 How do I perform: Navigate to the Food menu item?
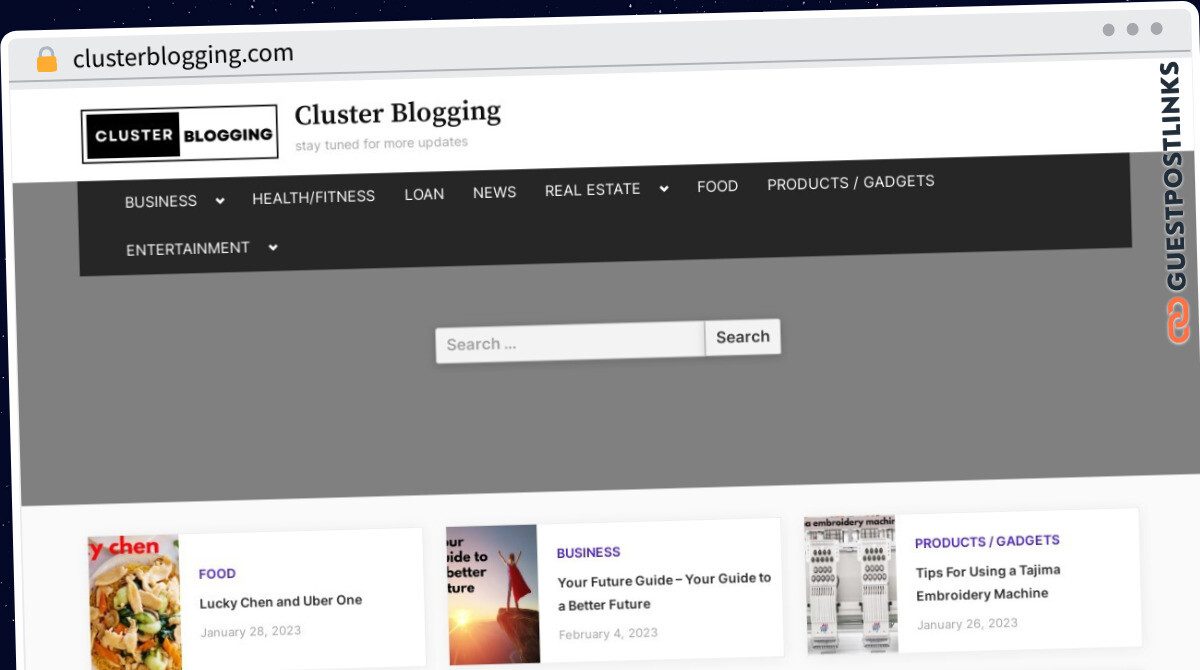pyautogui.click(x=718, y=186)
